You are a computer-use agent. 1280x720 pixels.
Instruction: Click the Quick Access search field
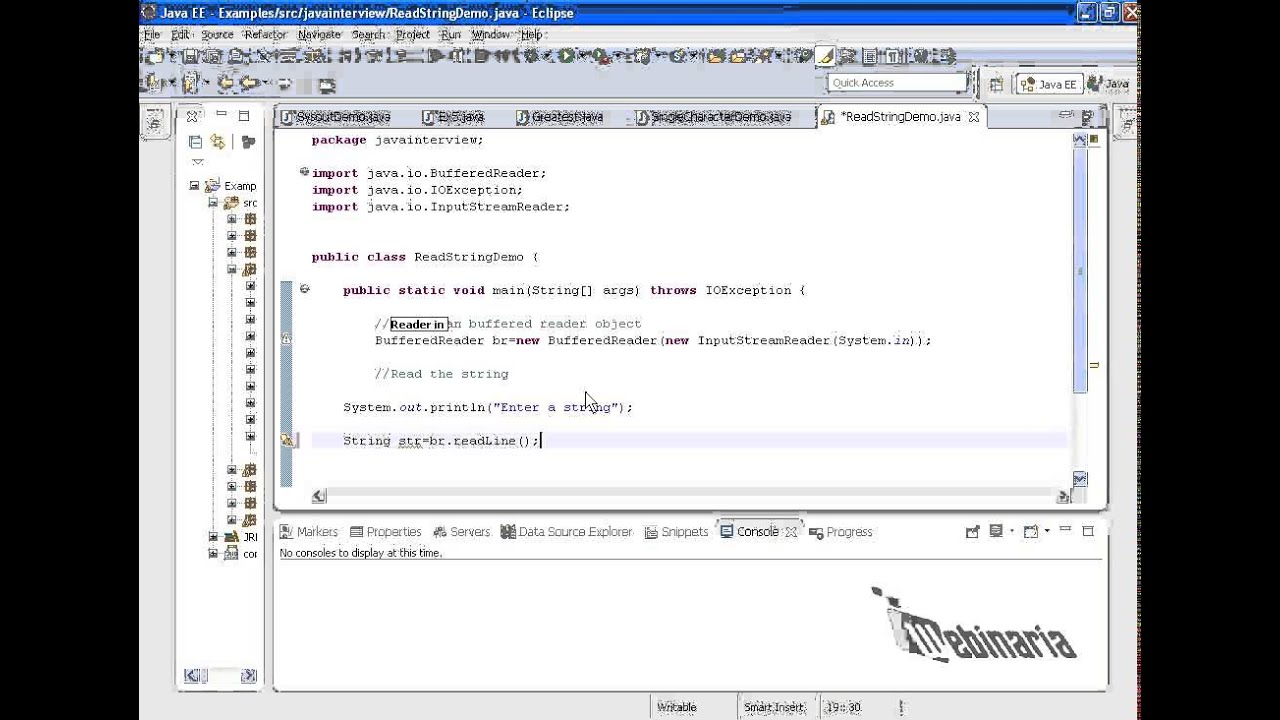[x=897, y=83]
